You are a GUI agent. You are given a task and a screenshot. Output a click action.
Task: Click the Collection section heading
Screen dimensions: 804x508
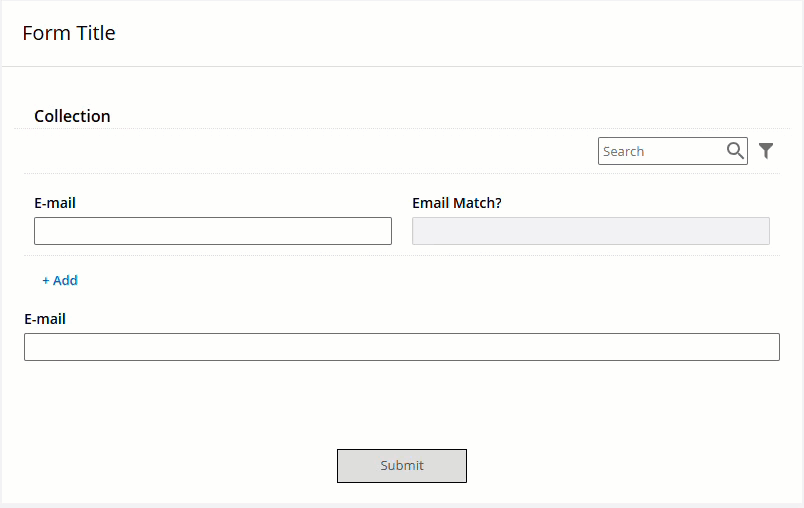coord(72,116)
